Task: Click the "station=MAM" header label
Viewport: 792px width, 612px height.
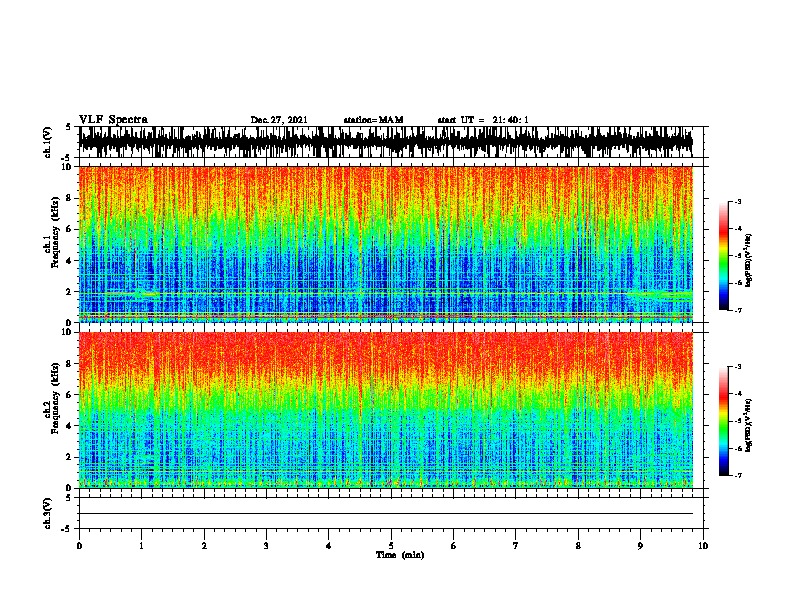Action: [373, 120]
